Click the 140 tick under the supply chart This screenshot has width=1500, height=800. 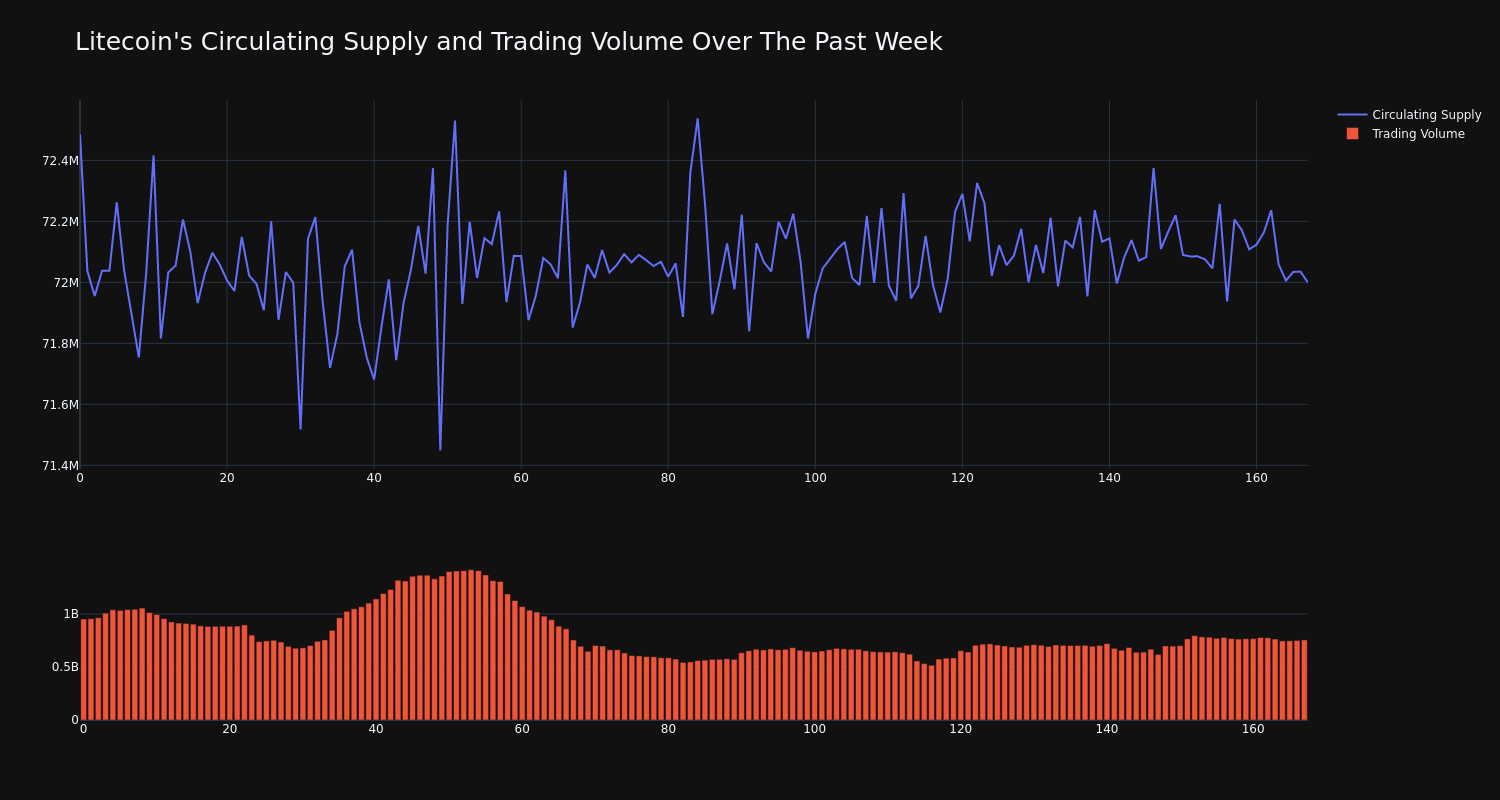tap(1109, 478)
